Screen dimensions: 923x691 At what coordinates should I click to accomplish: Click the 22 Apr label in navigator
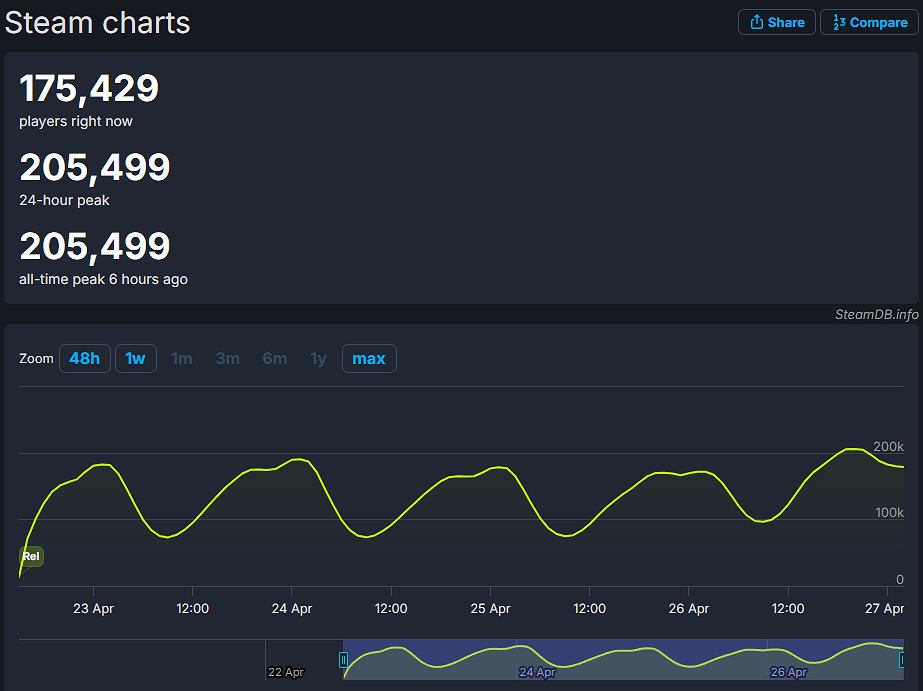tap(286, 672)
